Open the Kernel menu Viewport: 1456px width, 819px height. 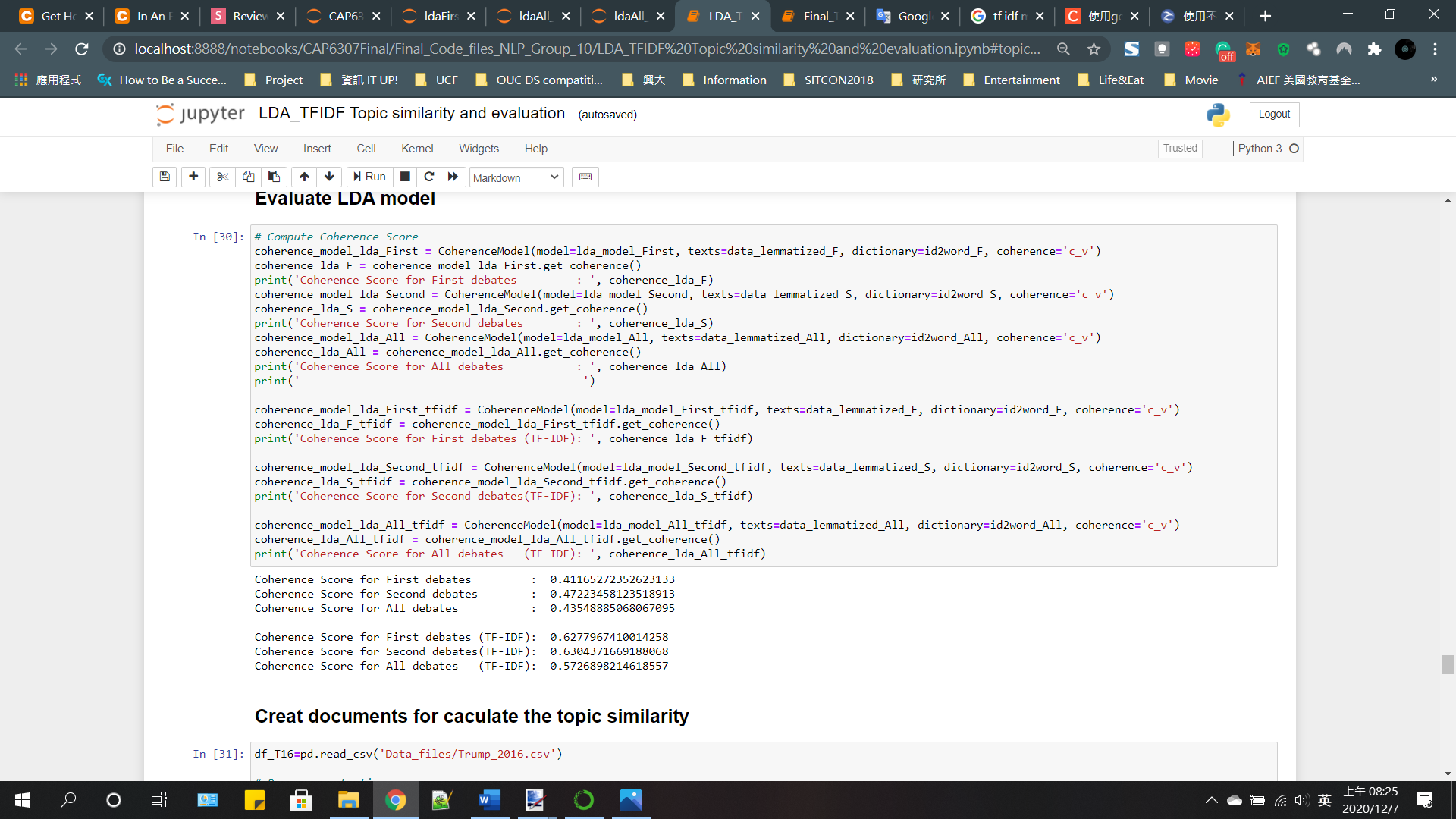(x=417, y=149)
